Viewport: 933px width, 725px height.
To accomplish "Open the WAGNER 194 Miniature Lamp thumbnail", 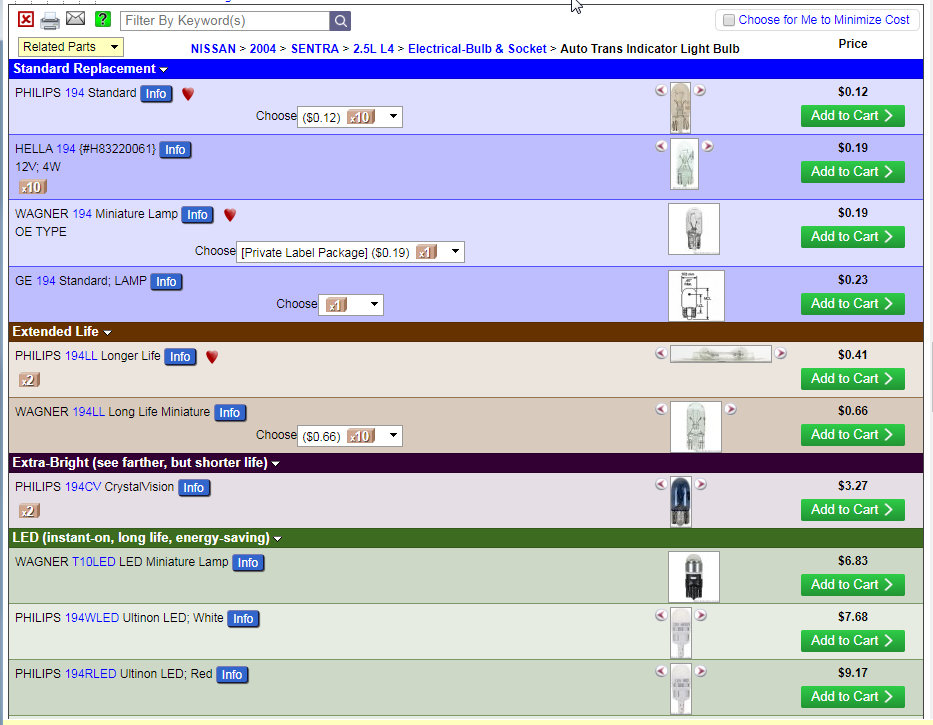I will [x=694, y=229].
